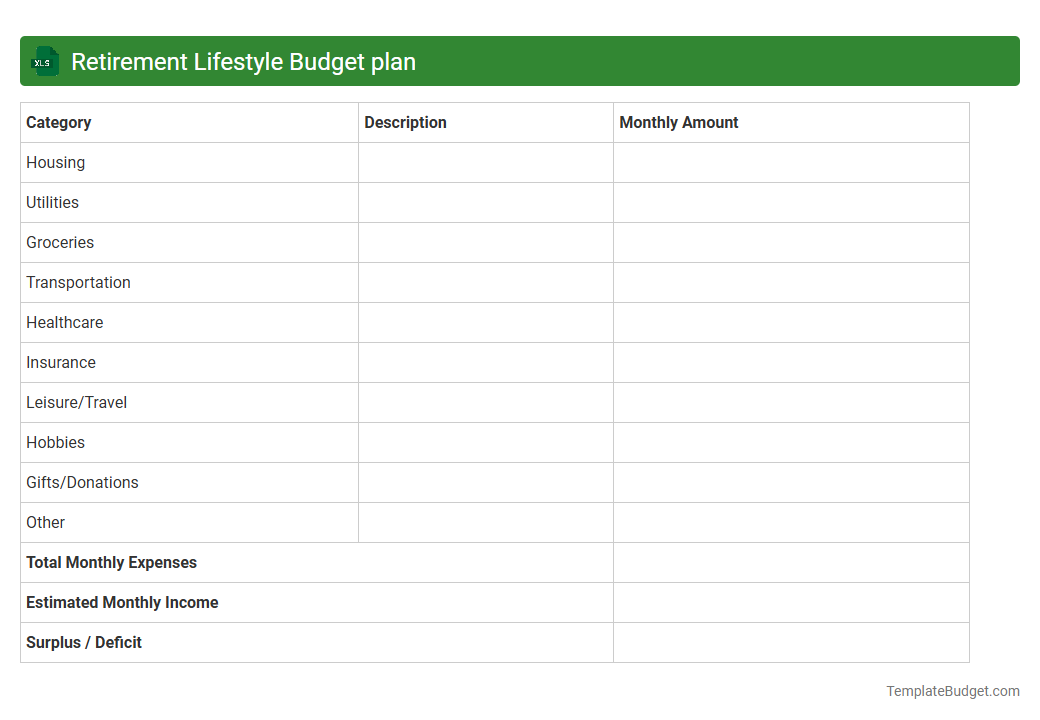
Task: Click the Monthly Amount column header
Action: [x=678, y=122]
